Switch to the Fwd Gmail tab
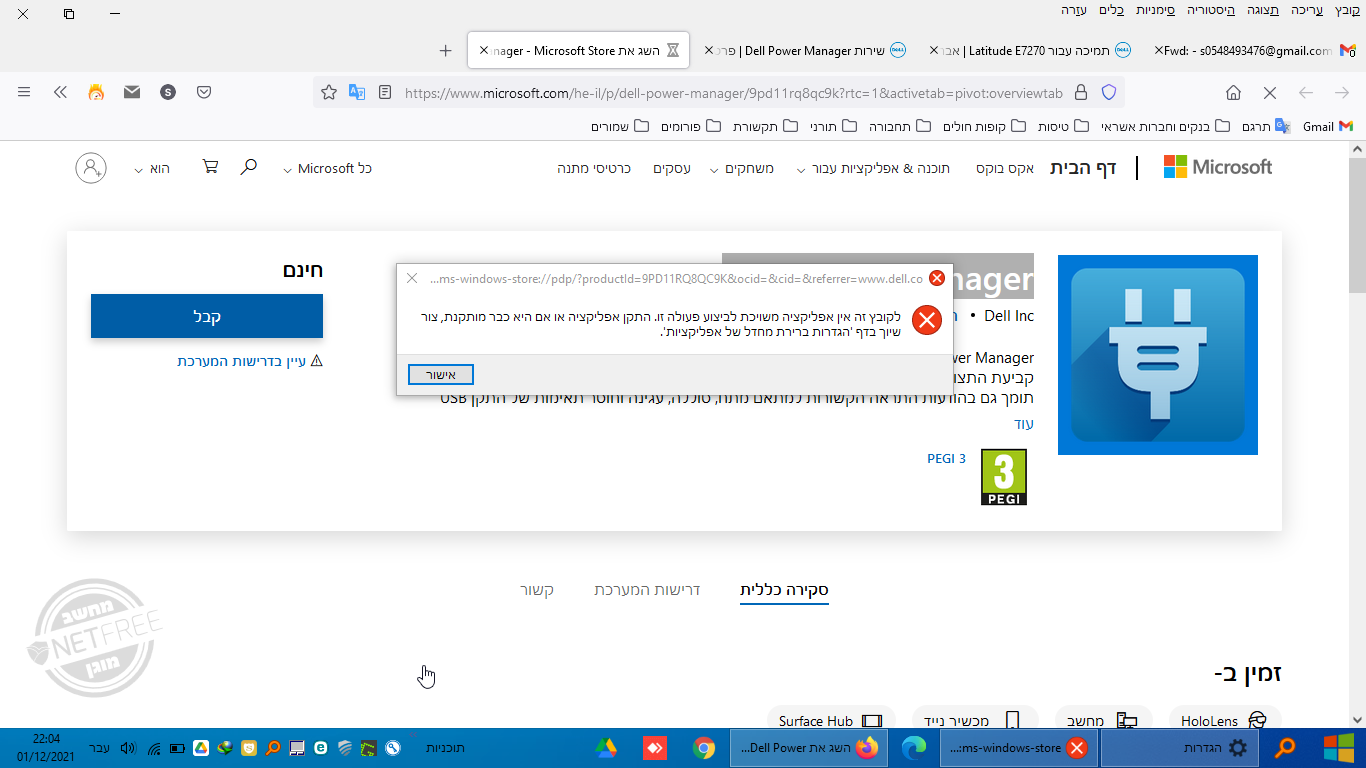The height and width of the screenshot is (768, 1366). pyautogui.click(x=1255, y=50)
